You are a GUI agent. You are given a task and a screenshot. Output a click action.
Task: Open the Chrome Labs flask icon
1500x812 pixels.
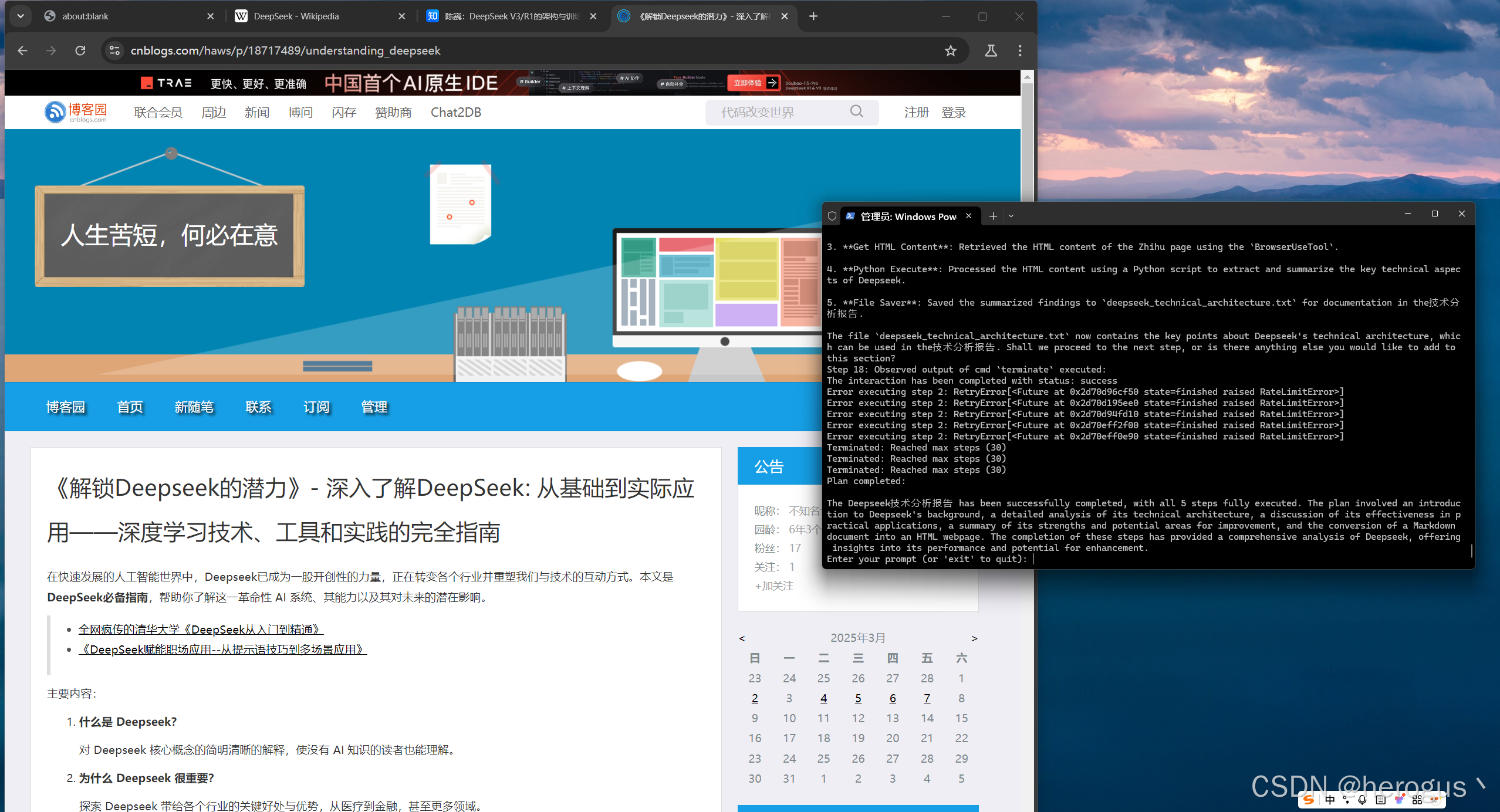click(x=991, y=50)
